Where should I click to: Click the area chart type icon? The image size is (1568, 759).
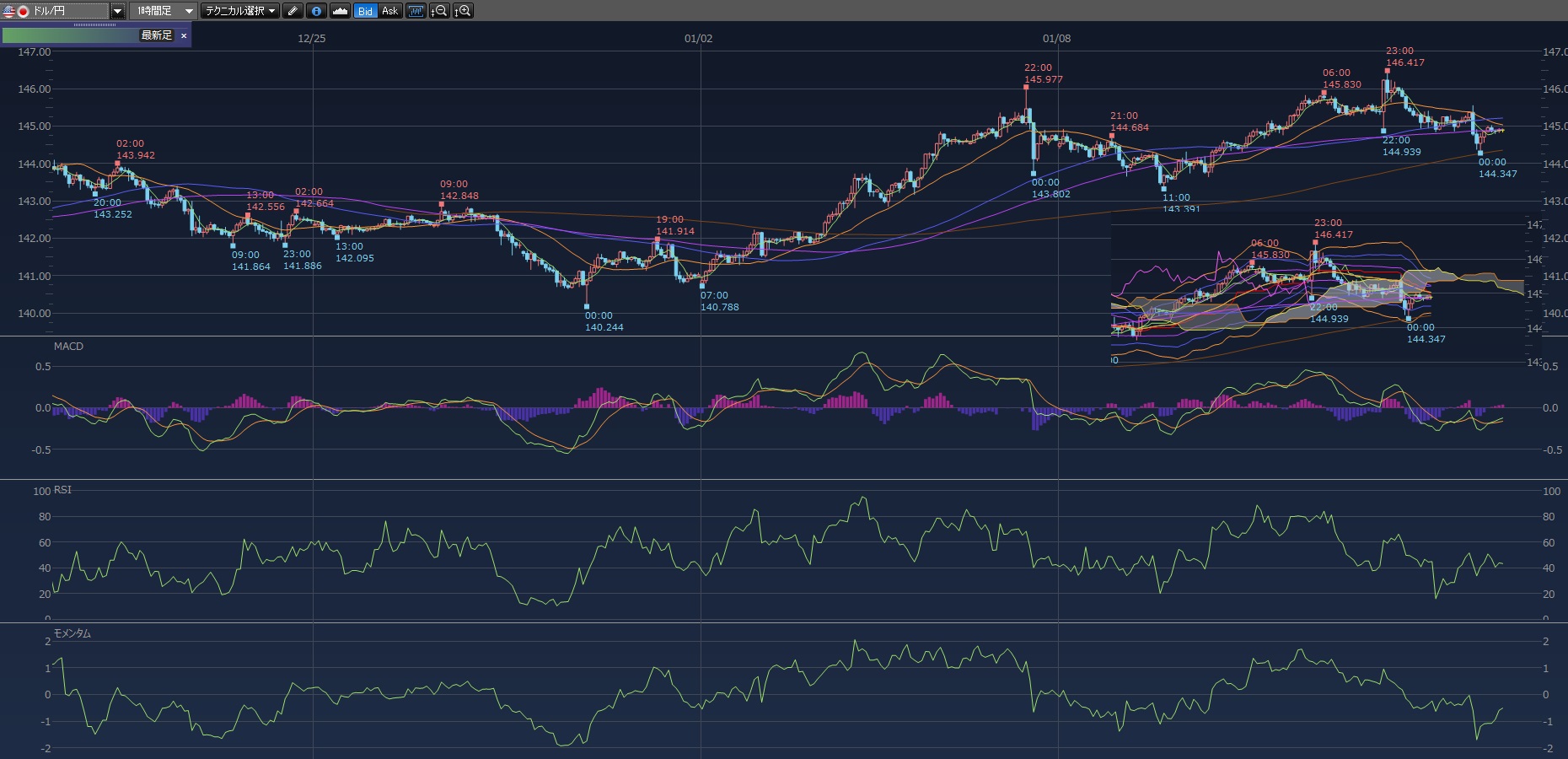[340, 11]
